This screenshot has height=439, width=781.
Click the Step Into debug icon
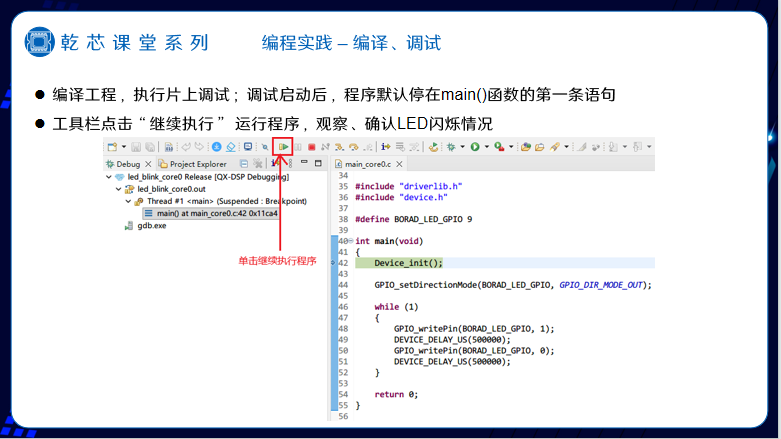pos(338,147)
